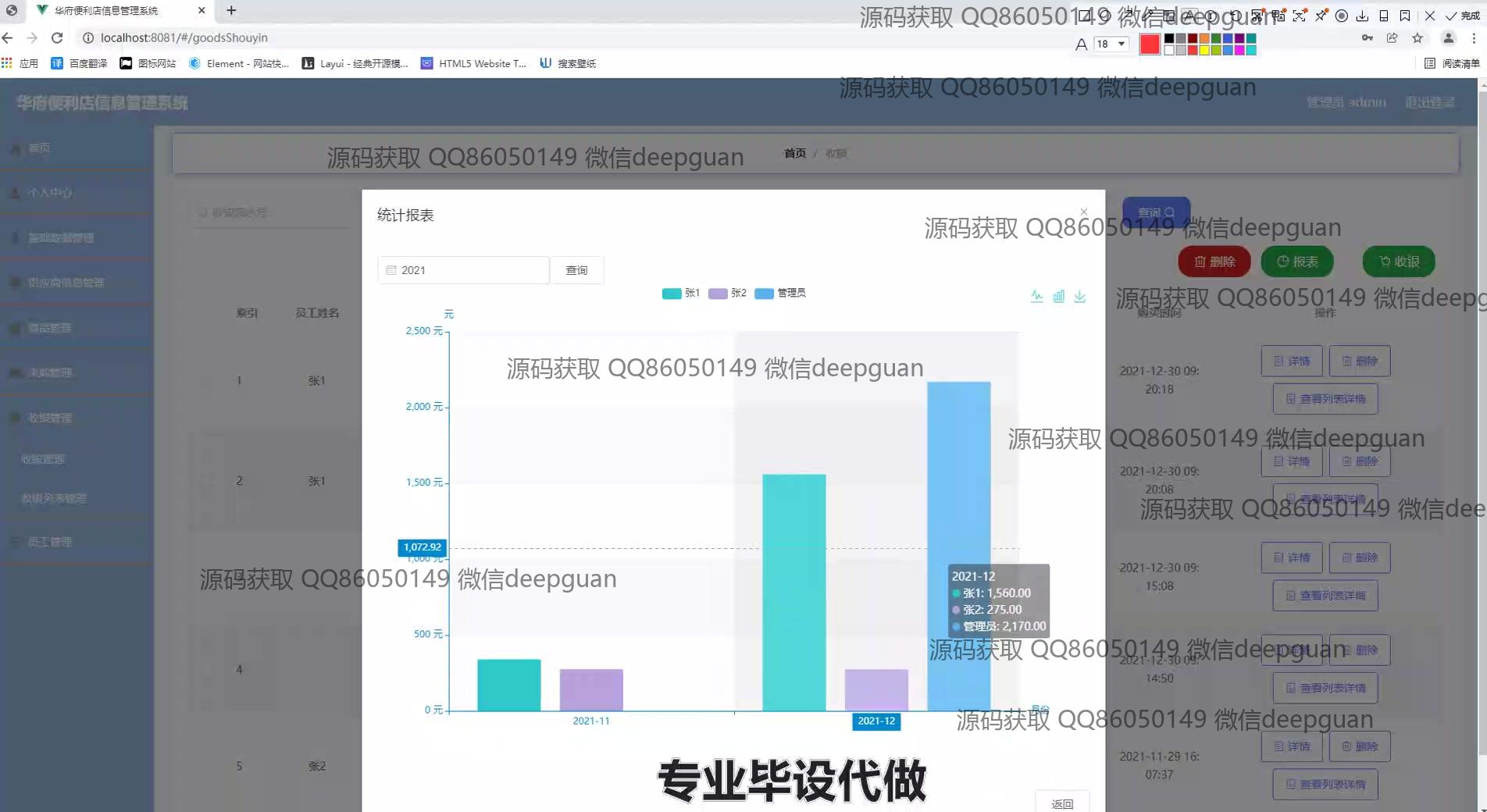Viewport: 1487px width, 812px height.
Task: Click the browser bookmark star icon
Action: (1417, 37)
